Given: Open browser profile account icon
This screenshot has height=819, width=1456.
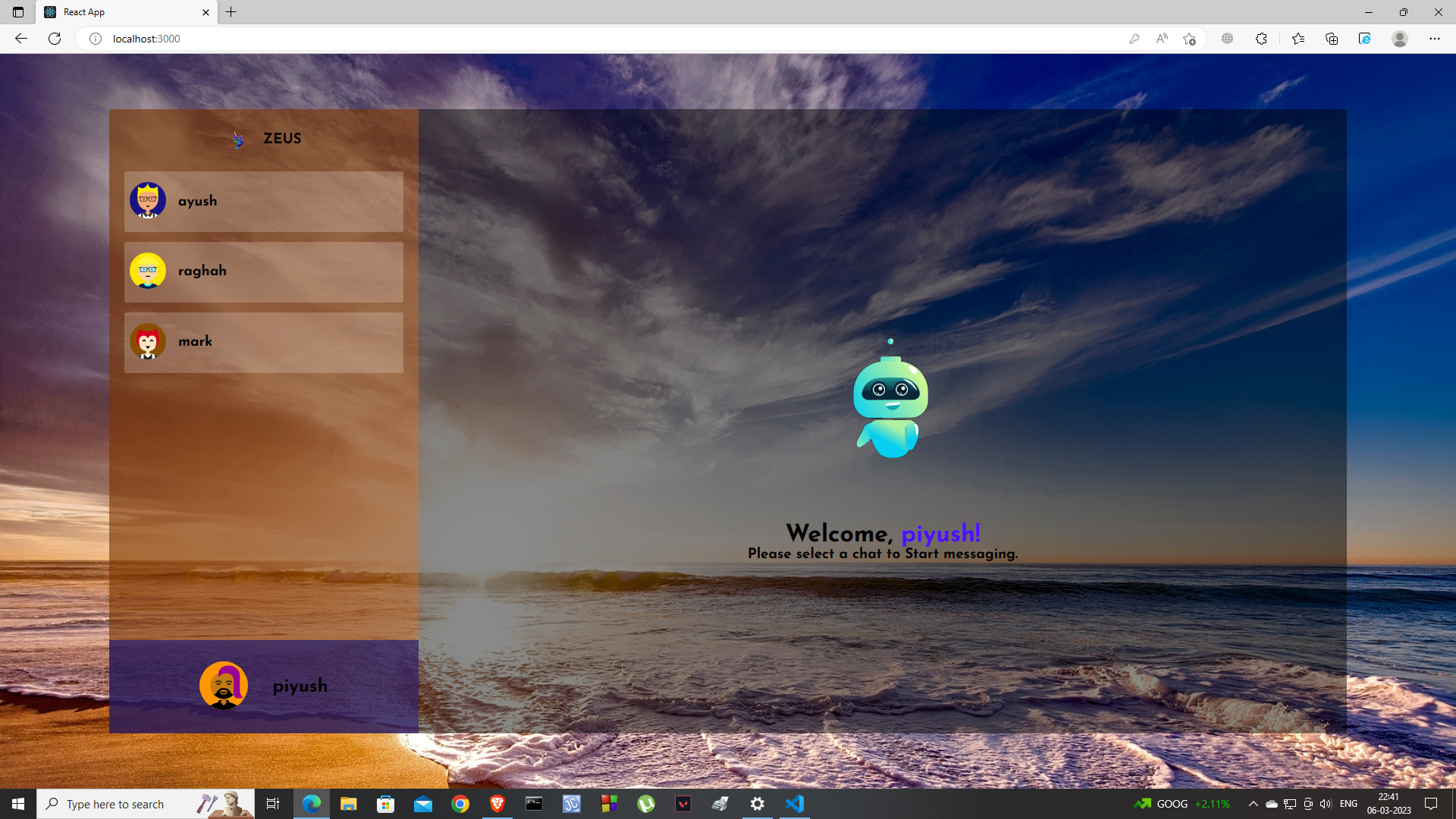Looking at the screenshot, I should coord(1399,39).
